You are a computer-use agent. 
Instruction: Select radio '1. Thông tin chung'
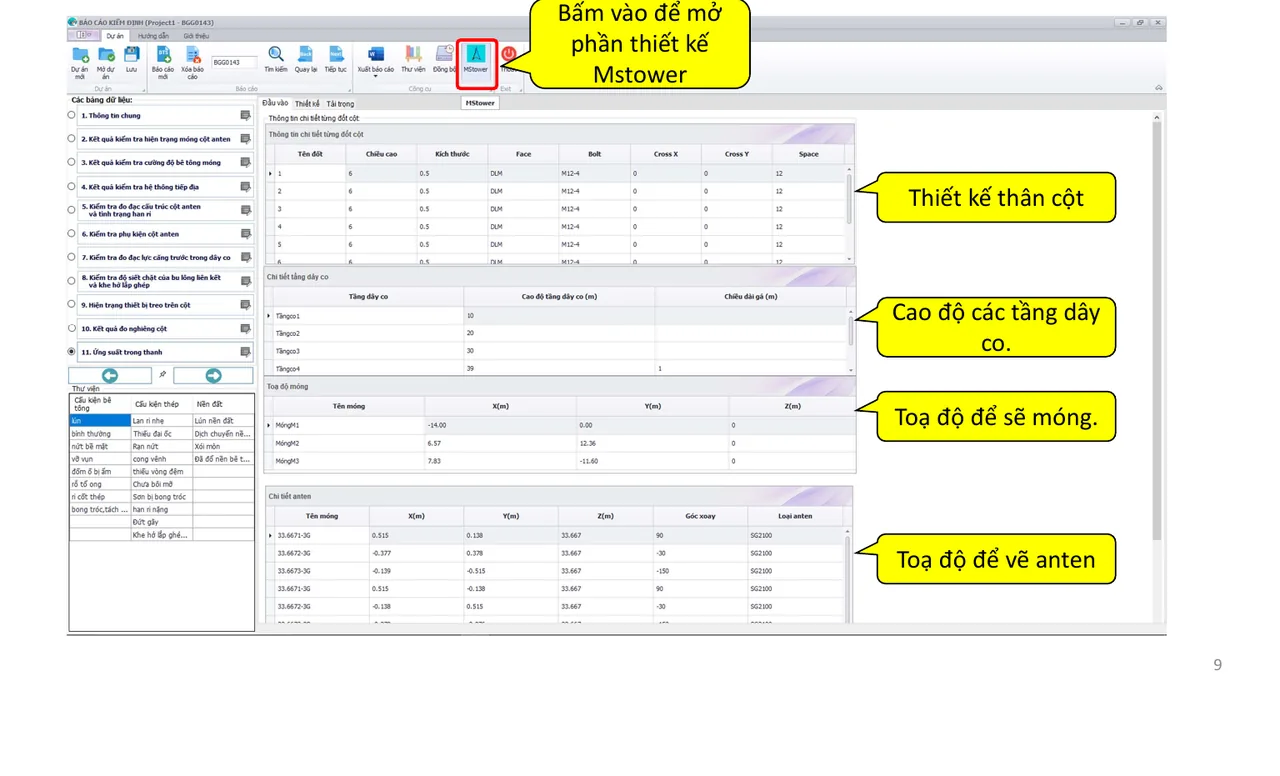point(71,115)
